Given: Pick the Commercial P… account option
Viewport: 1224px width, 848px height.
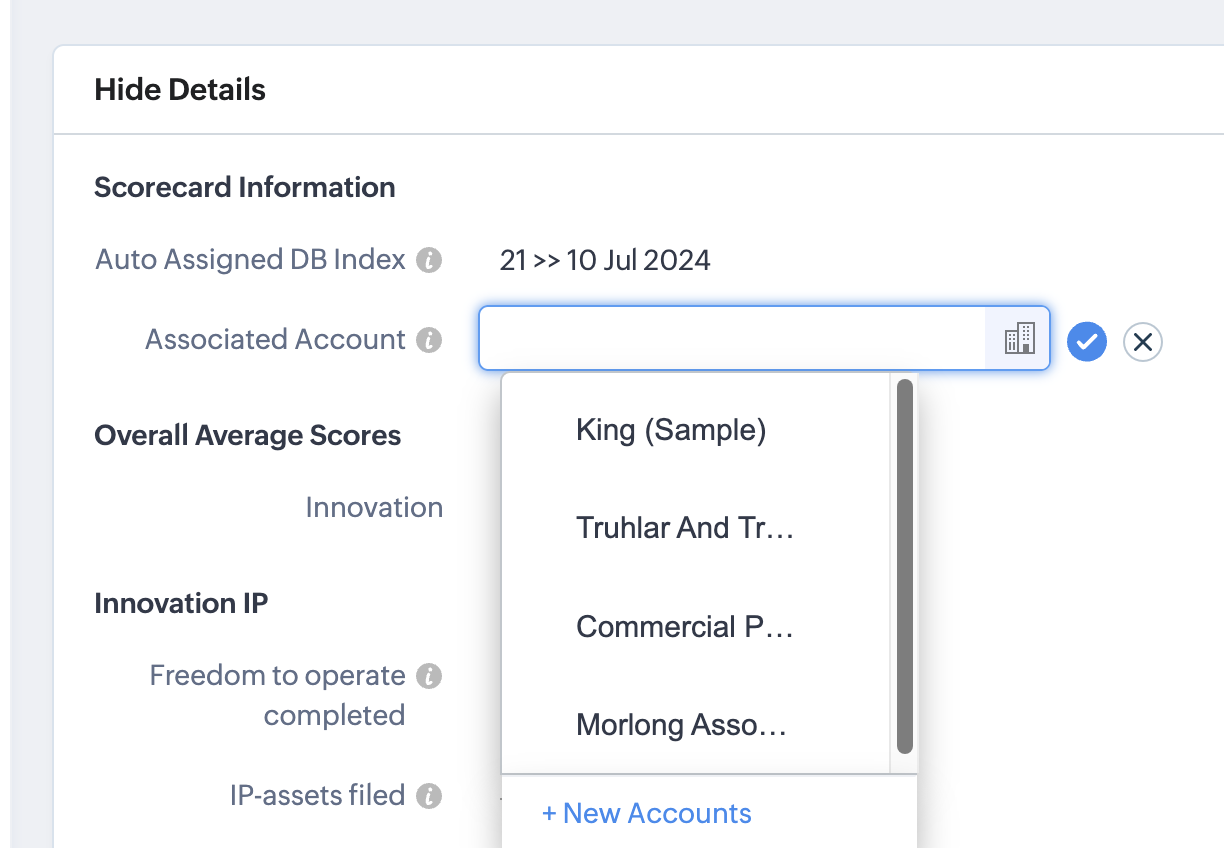Looking at the screenshot, I should 685,627.
